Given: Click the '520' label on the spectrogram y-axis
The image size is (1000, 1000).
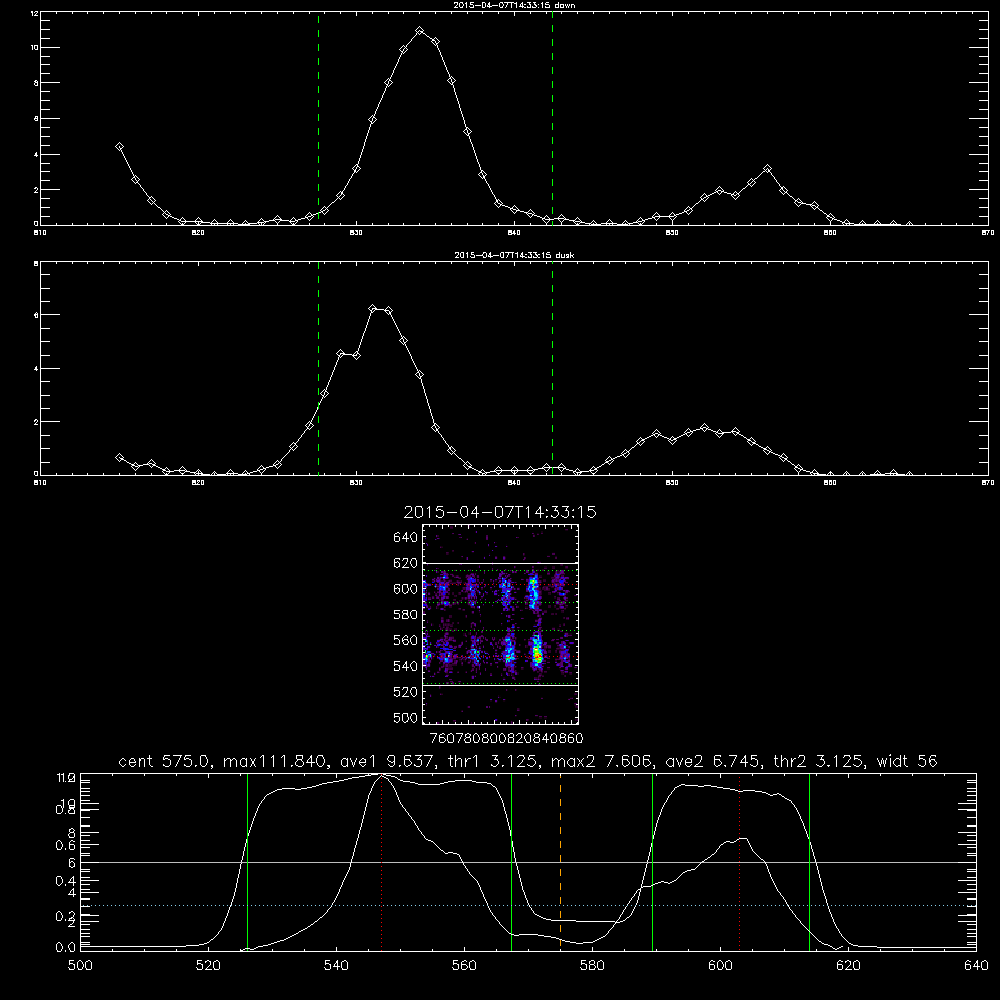Looking at the screenshot, I should pos(406,692).
